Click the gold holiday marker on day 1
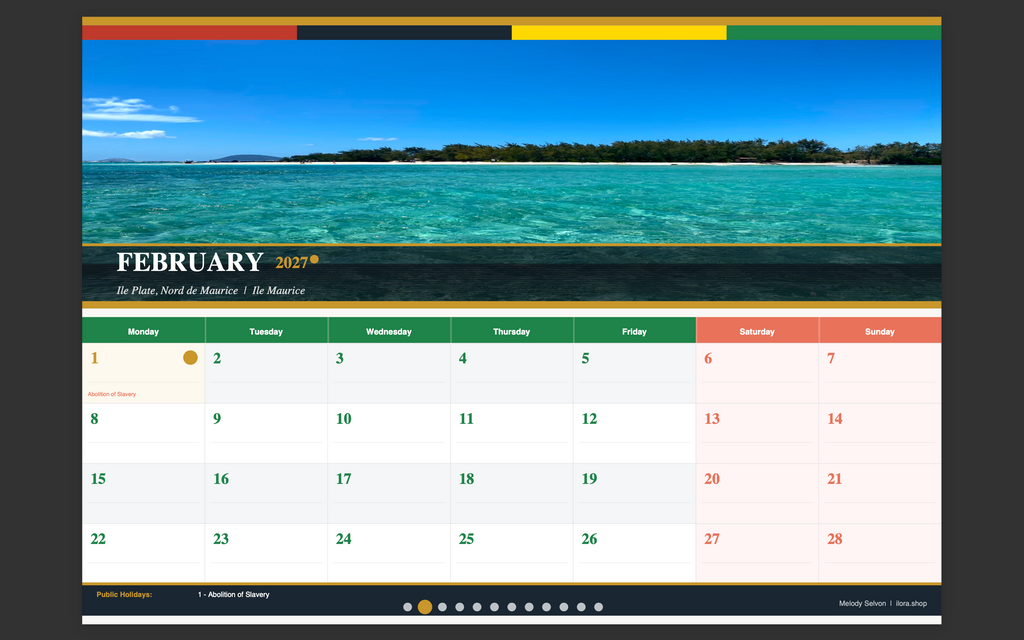This screenshot has width=1024, height=640. [x=190, y=357]
